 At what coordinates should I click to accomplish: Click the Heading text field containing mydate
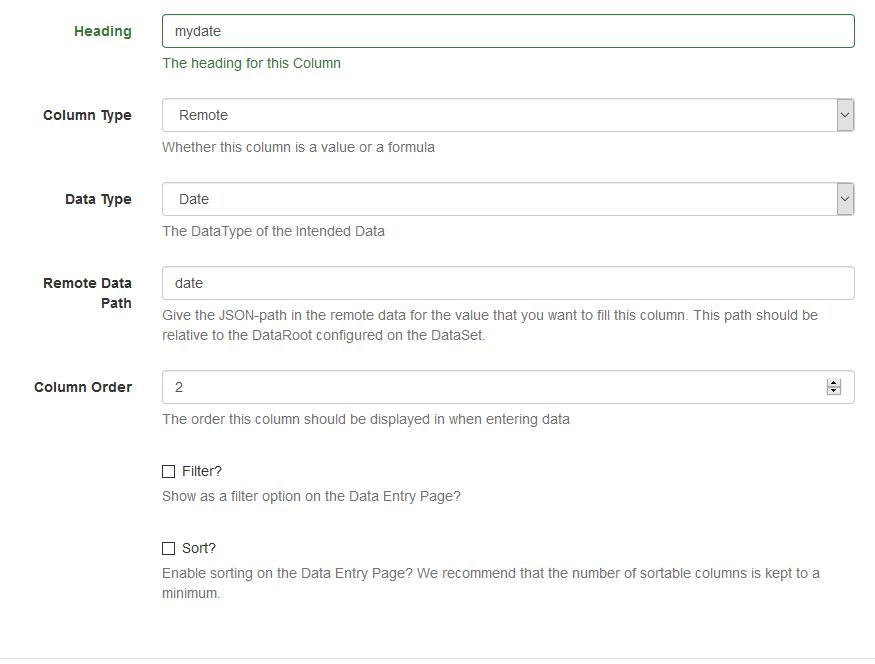click(x=508, y=31)
